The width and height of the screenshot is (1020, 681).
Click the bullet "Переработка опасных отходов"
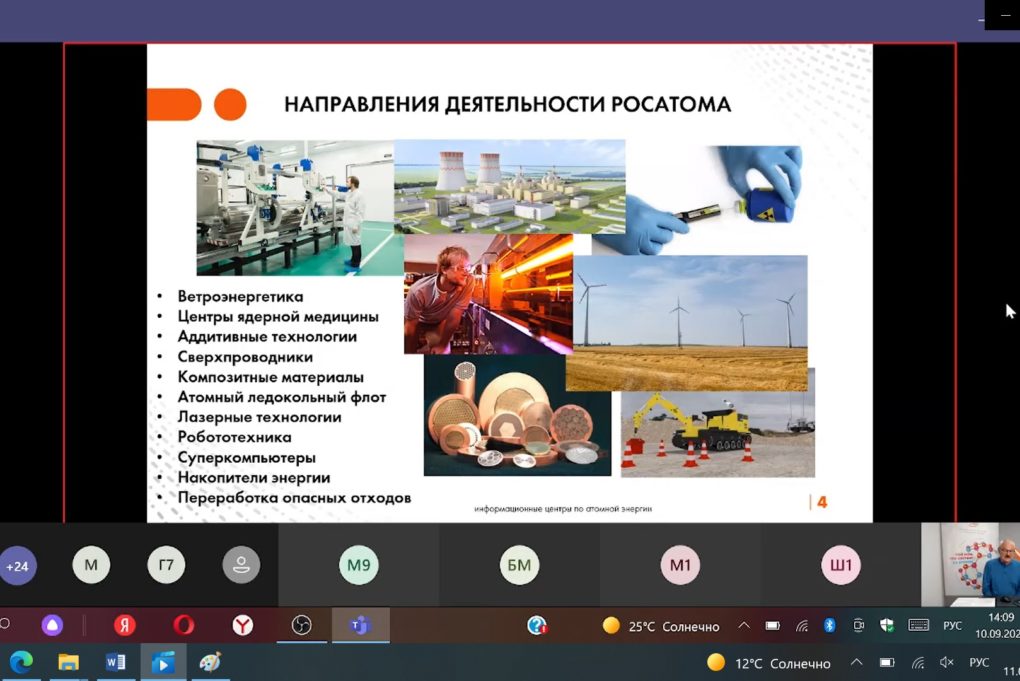pos(294,498)
